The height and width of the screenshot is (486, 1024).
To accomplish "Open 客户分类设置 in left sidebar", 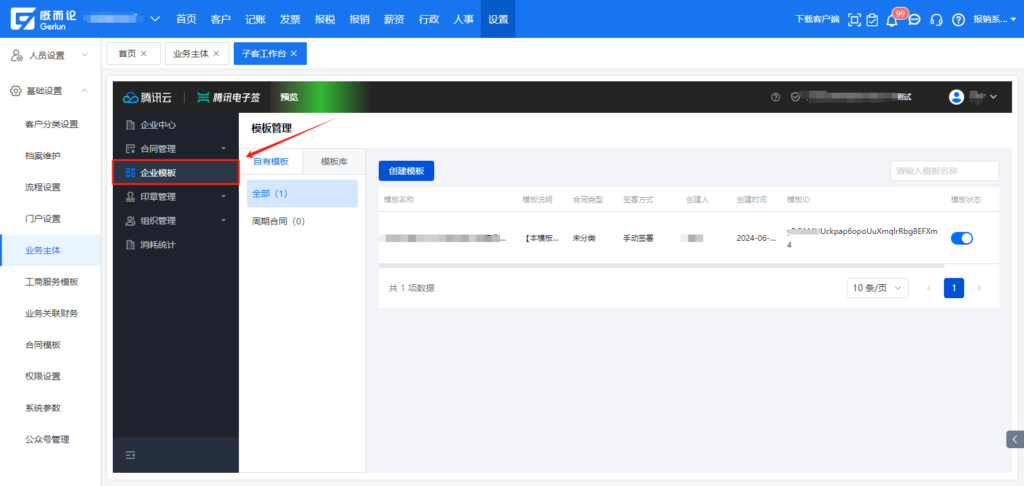I will click(52, 124).
